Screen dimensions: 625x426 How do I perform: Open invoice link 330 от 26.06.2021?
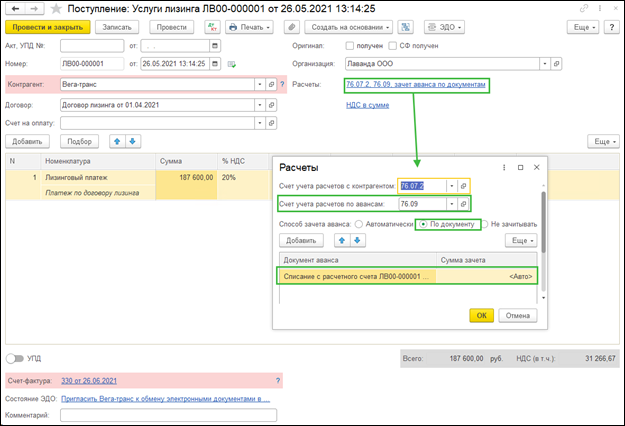coord(89,381)
